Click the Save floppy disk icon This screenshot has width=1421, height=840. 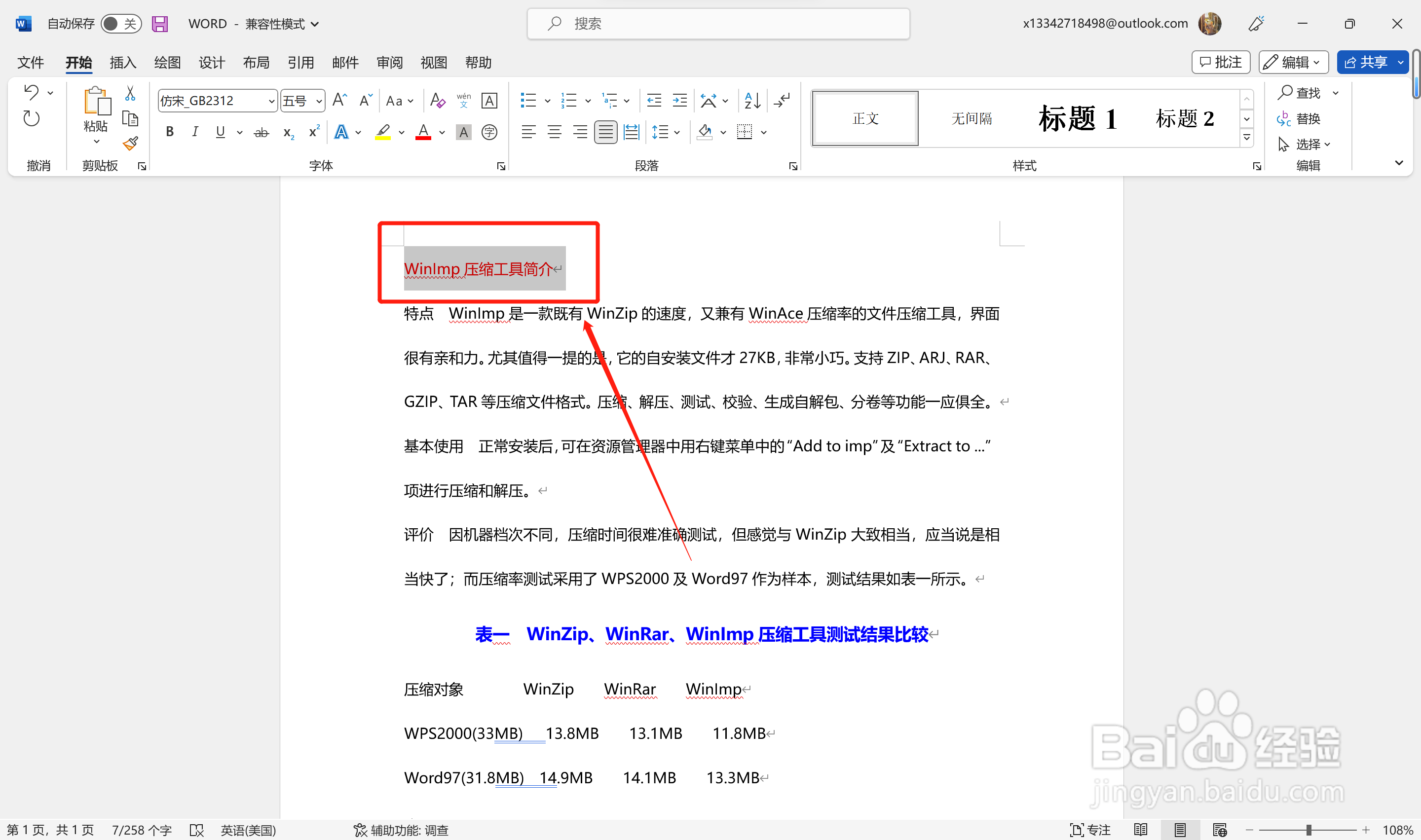(x=160, y=24)
